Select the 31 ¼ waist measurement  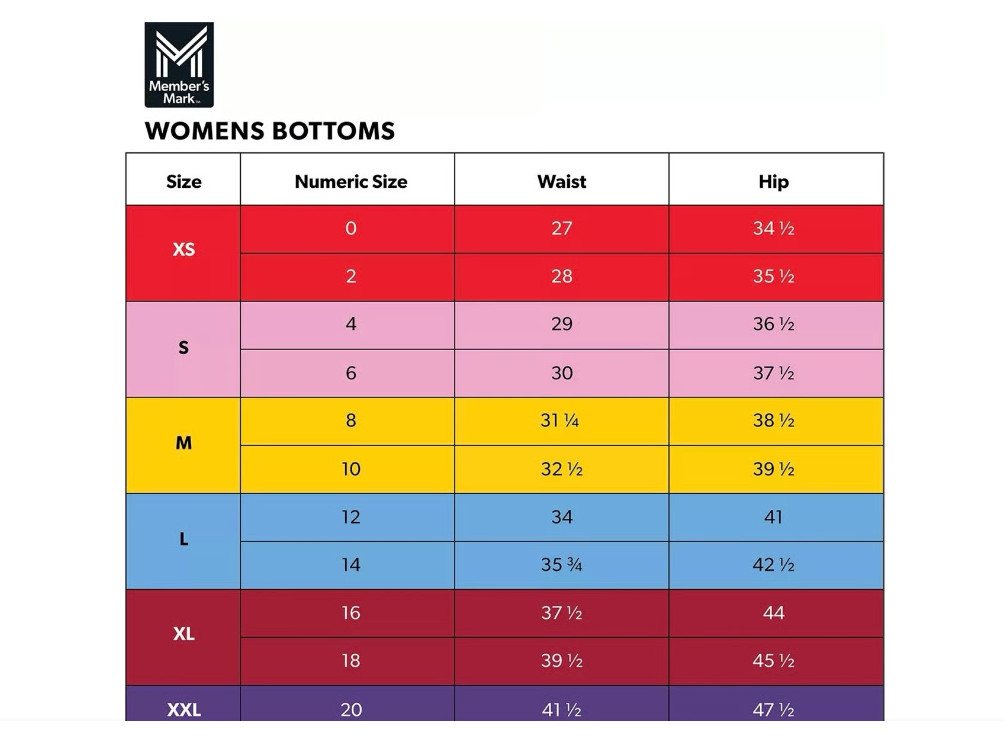tap(560, 421)
